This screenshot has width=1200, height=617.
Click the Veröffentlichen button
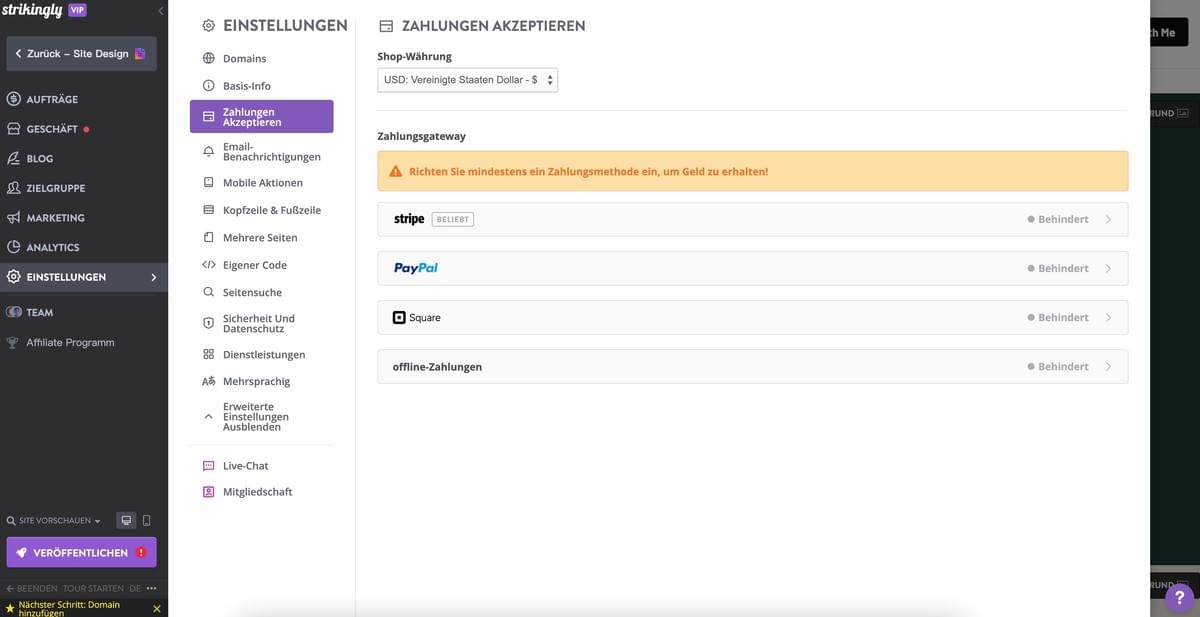tap(81, 551)
